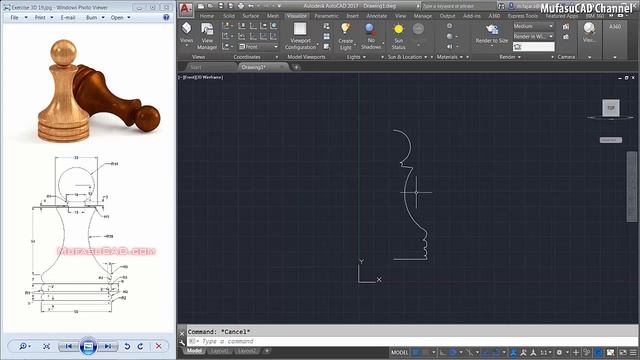The height and width of the screenshot is (360, 640).
Task: Expand the Render panel arrow
Action: (520, 57)
